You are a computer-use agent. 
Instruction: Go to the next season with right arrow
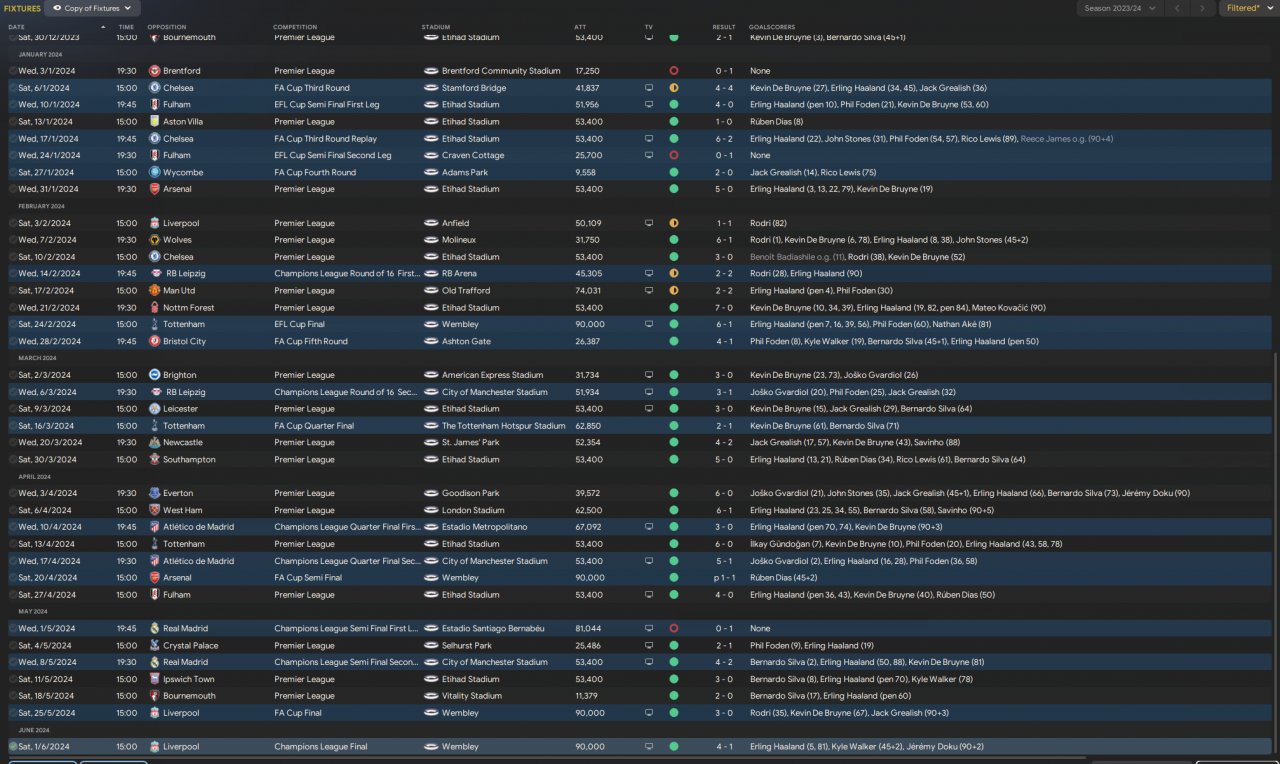(1203, 8)
